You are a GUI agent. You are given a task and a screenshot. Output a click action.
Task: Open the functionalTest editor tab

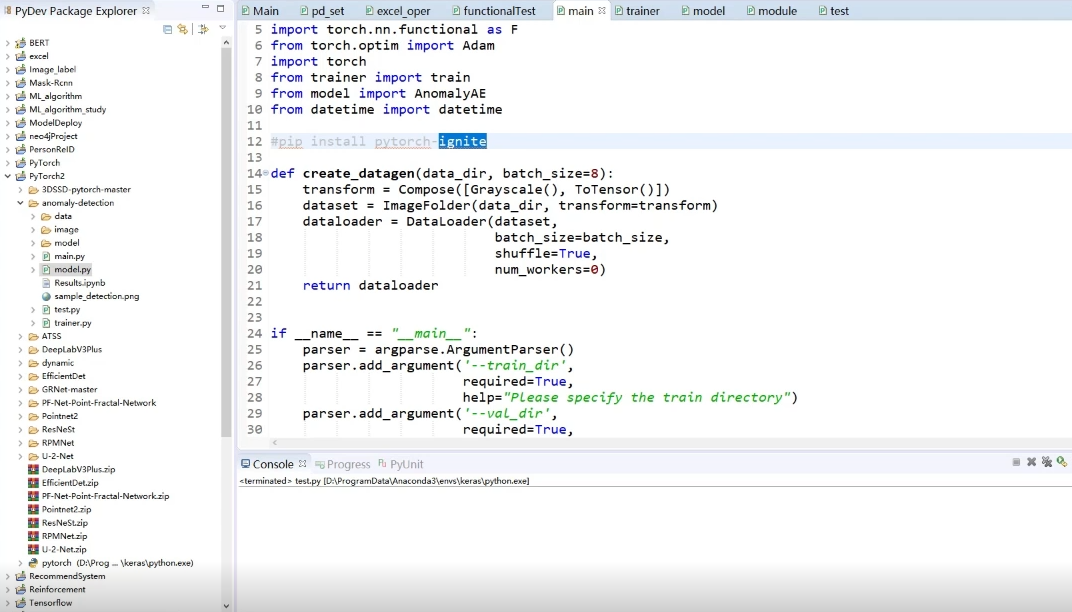(x=499, y=11)
